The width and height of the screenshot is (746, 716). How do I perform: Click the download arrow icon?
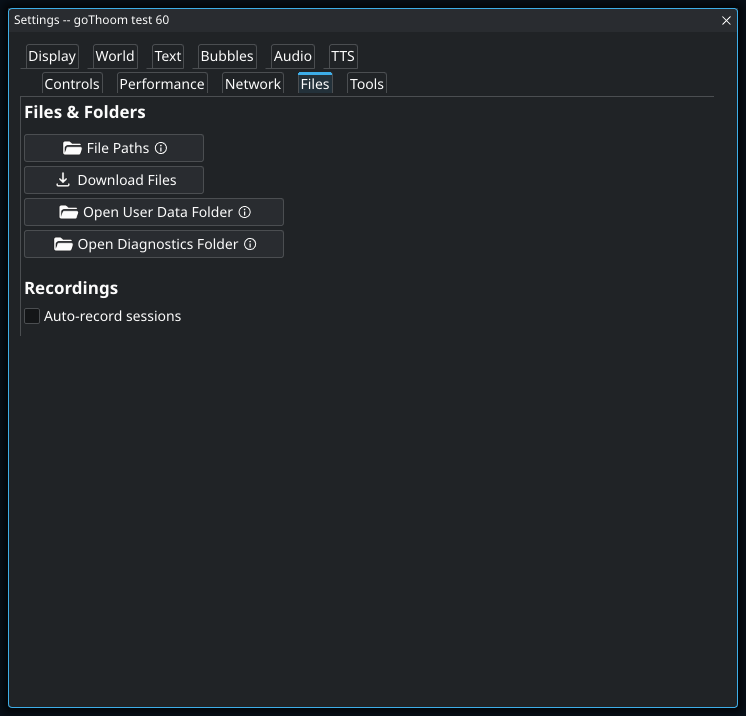pyautogui.click(x=63, y=180)
